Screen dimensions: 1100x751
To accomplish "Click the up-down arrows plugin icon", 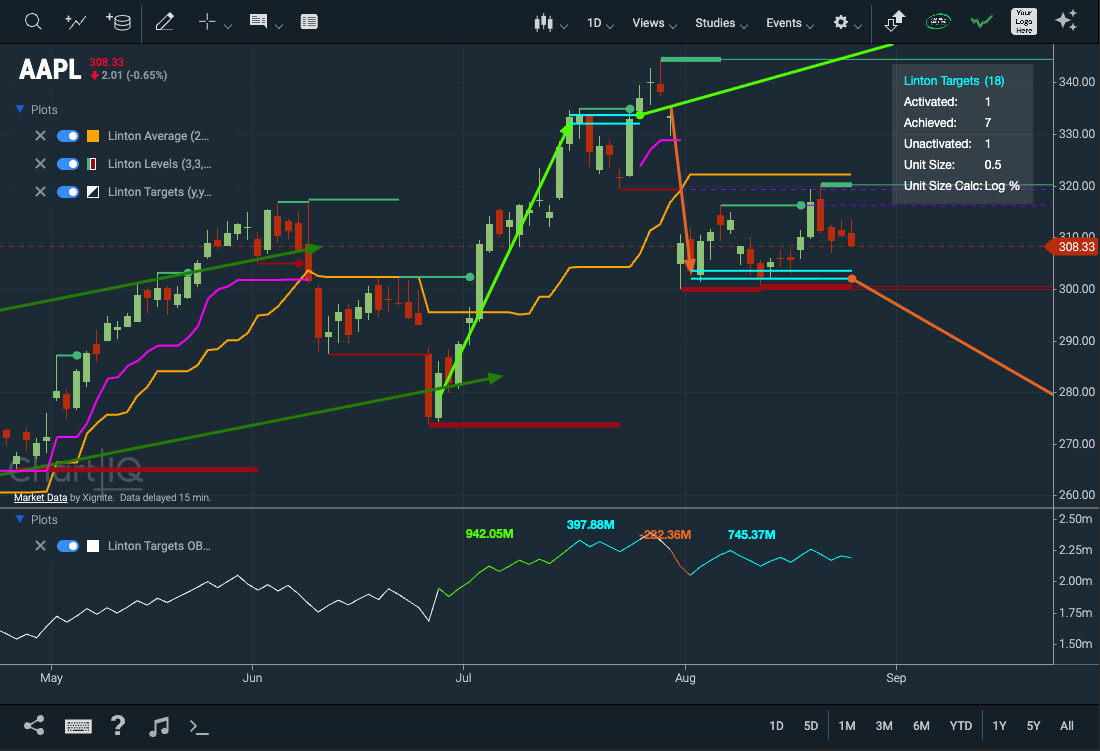I will tap(894, 22).
